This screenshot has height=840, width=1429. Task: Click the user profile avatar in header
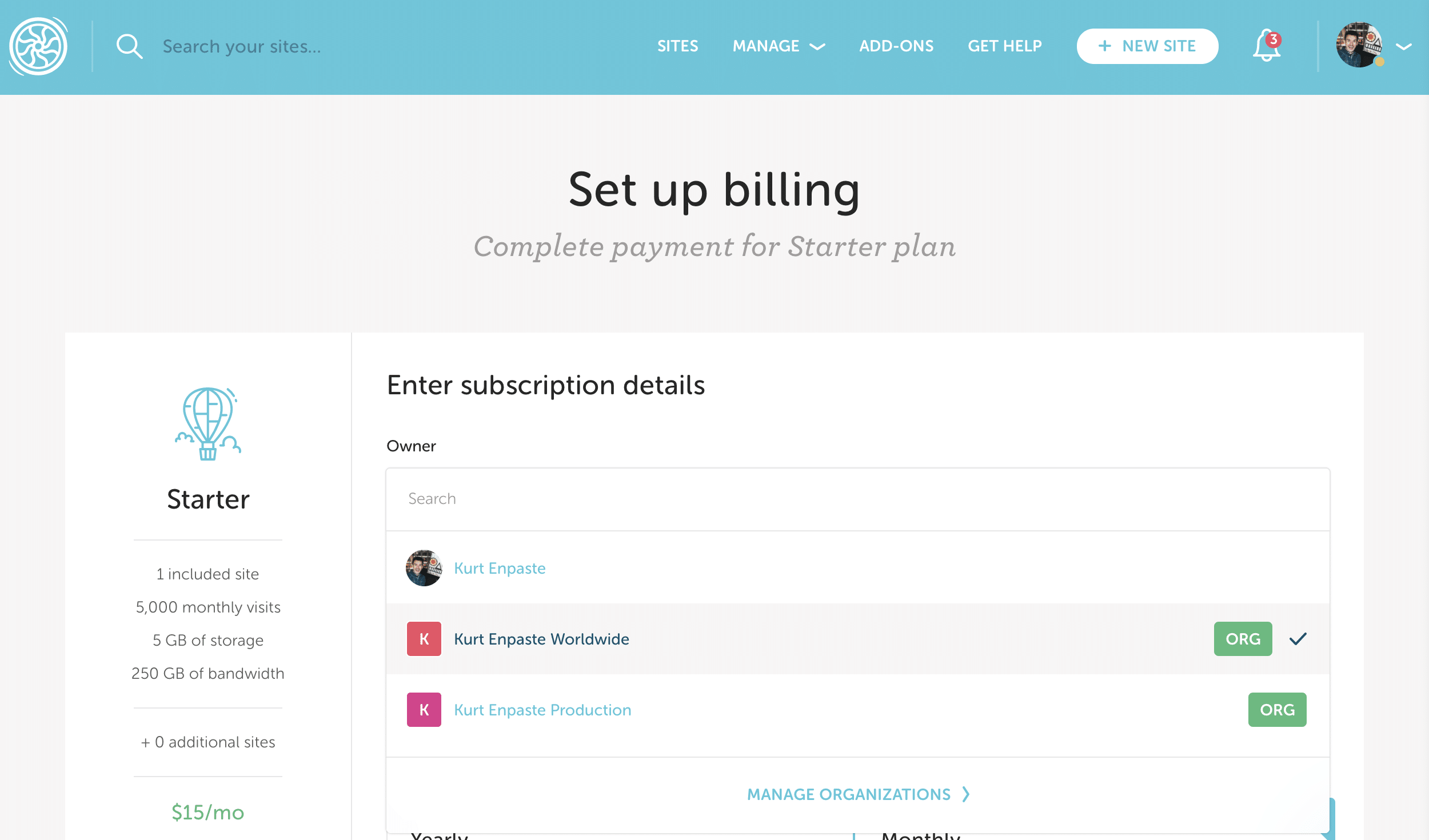(x=1359, y=45)
